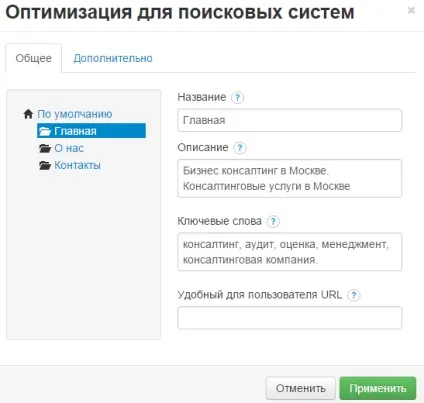Open the Дополнительно tab
Image resolution: width=424 pixels, height=403 pixels.
[113, 58]
